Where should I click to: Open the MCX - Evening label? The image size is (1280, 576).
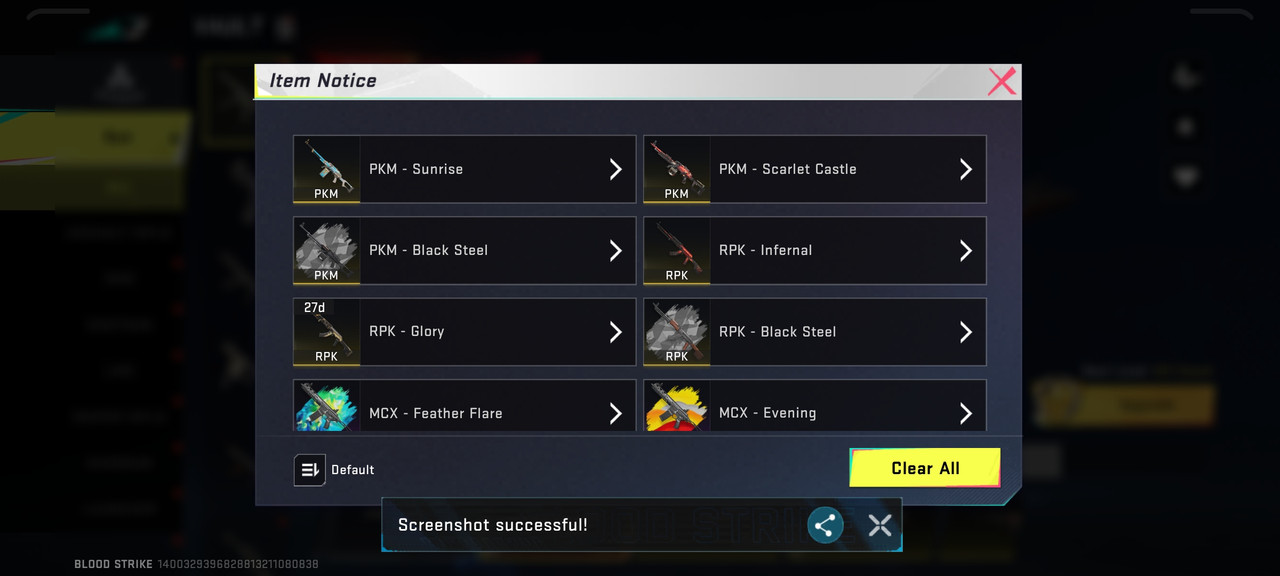pyautogui.click(x=768, y=413)
